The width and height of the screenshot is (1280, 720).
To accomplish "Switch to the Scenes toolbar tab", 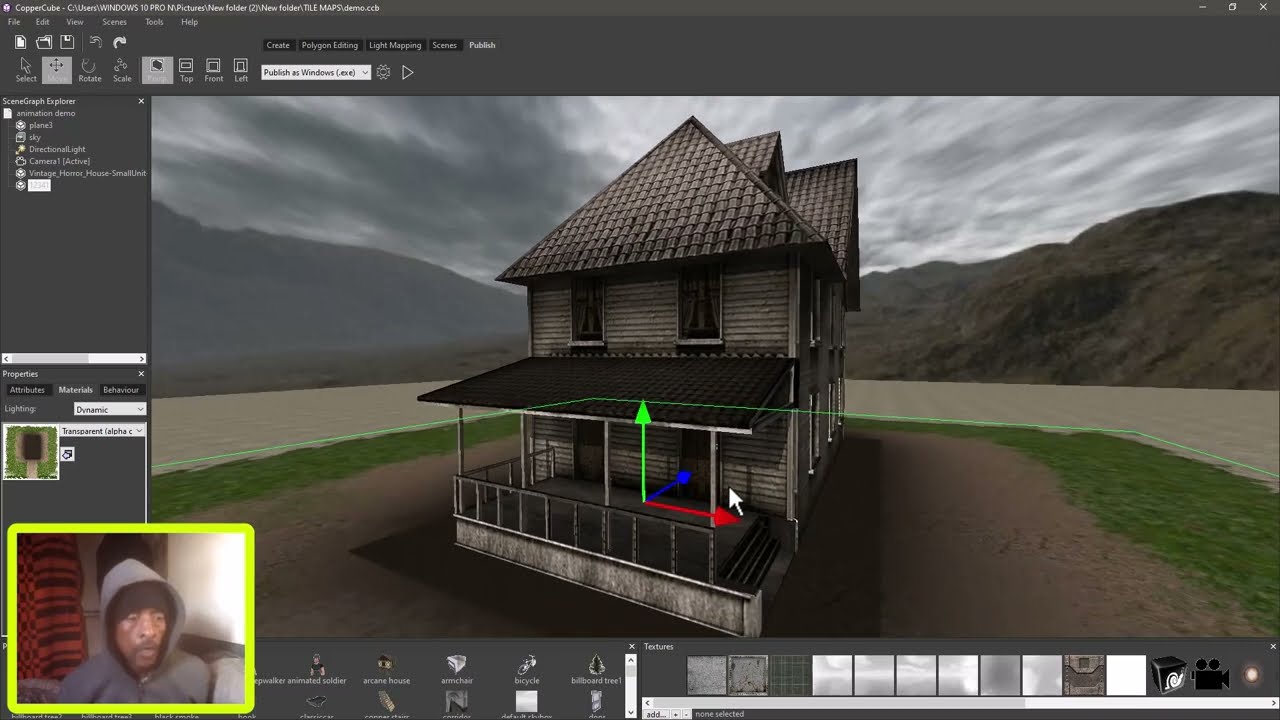I will coord(444,45).
